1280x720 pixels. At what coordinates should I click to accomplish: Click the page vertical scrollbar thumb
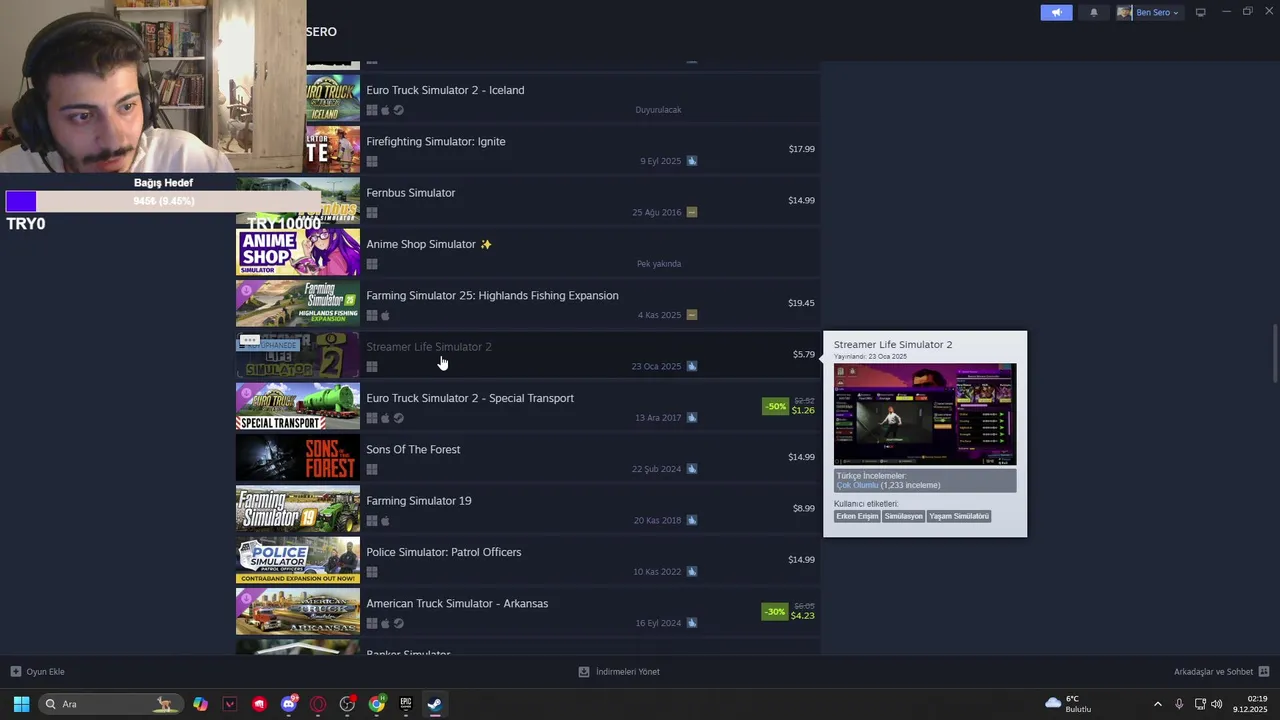coord(1275,352)
